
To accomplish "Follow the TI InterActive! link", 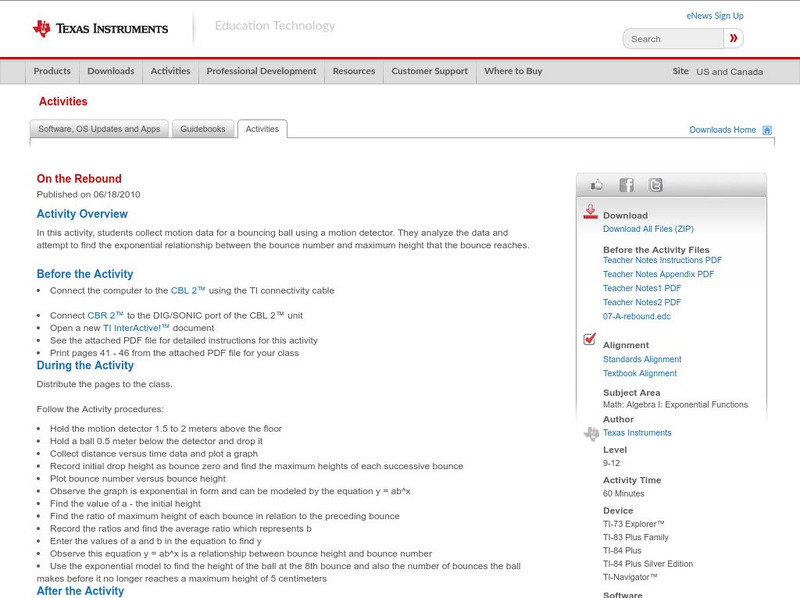I will point(136,328).
